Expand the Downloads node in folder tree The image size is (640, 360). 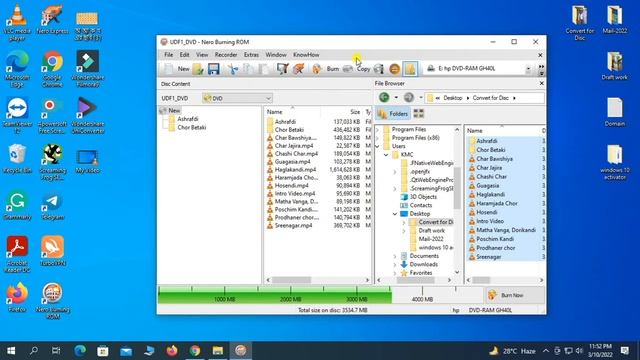(395, 264)
